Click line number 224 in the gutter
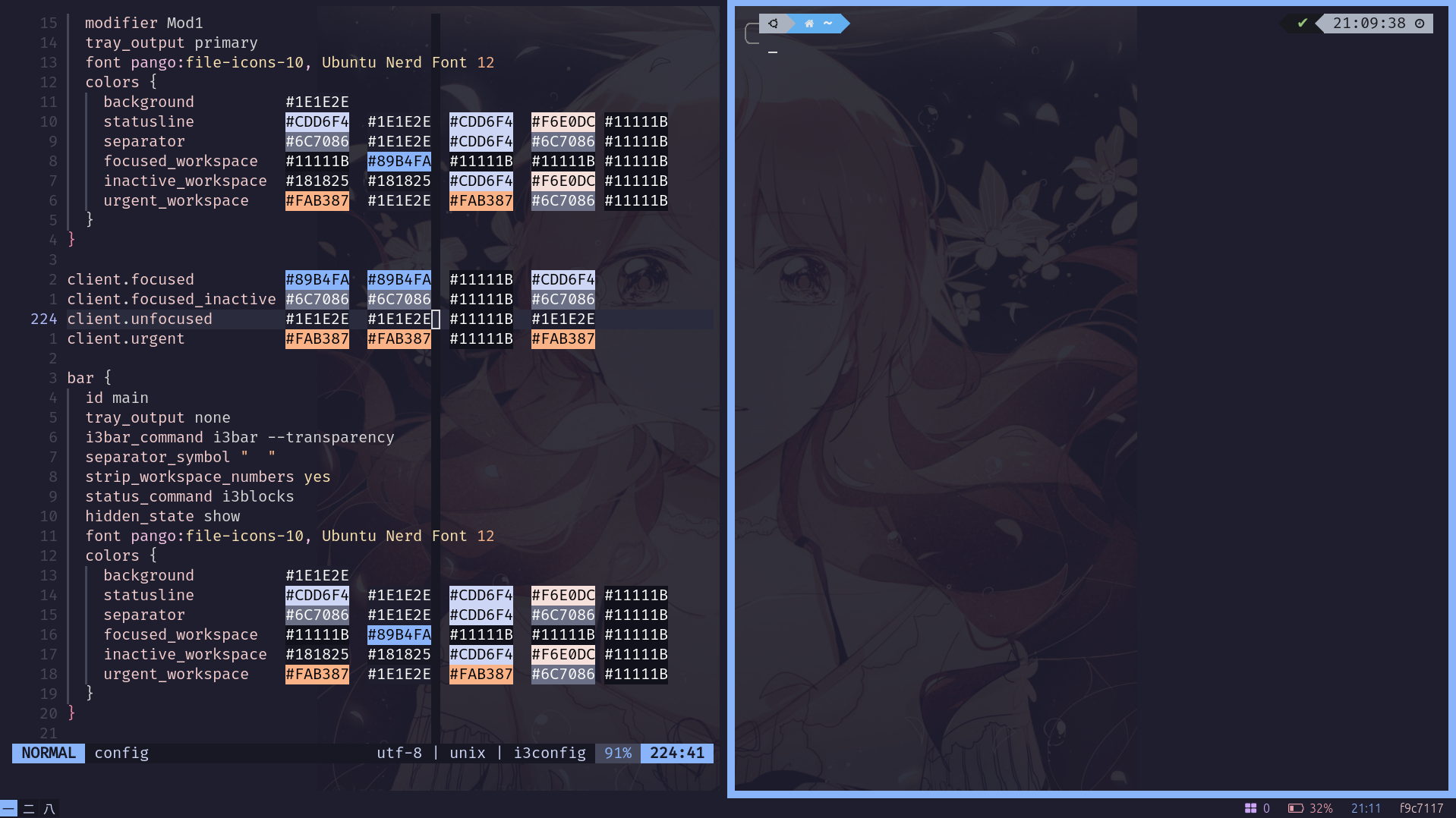The width and height of the screenshot is (1456, 818). (44, 319)
